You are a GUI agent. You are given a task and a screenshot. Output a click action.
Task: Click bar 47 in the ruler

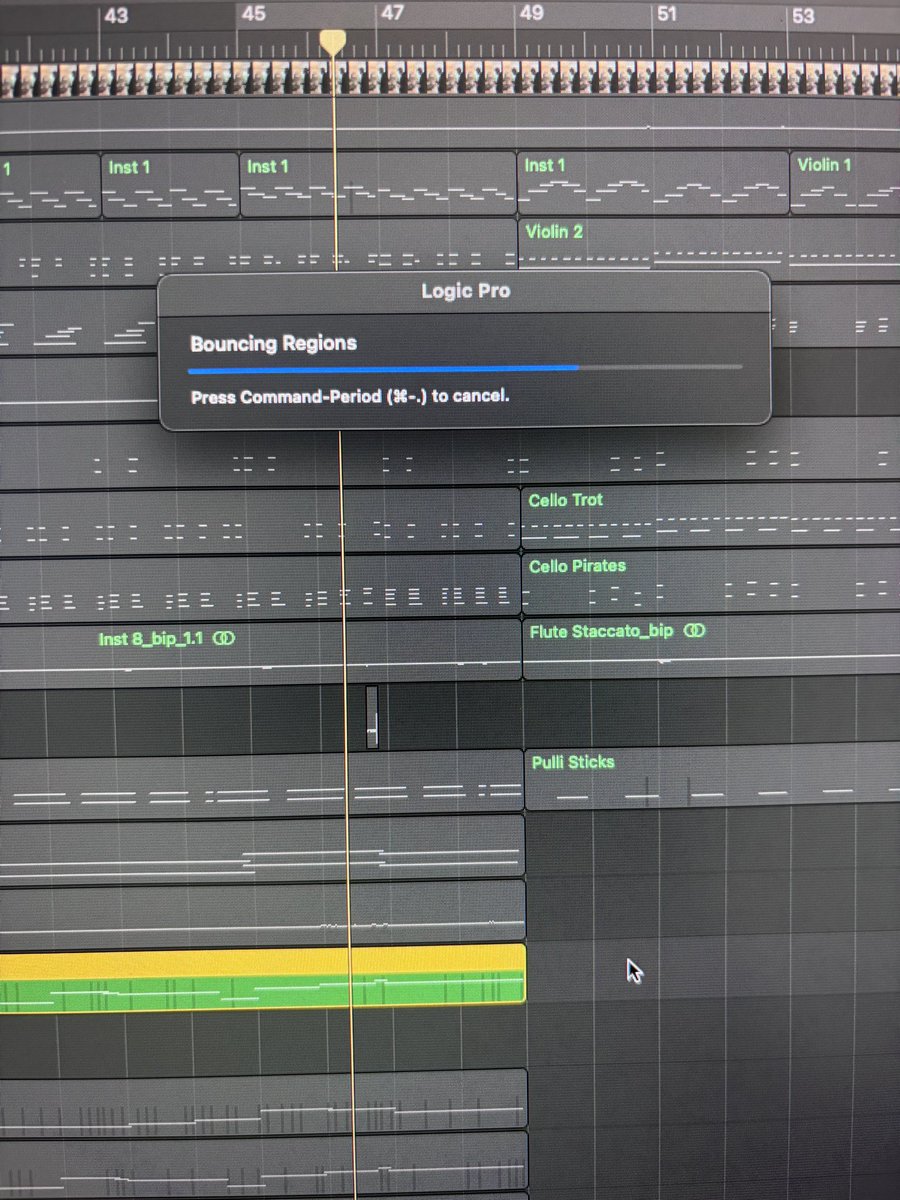tap(393, 13)
